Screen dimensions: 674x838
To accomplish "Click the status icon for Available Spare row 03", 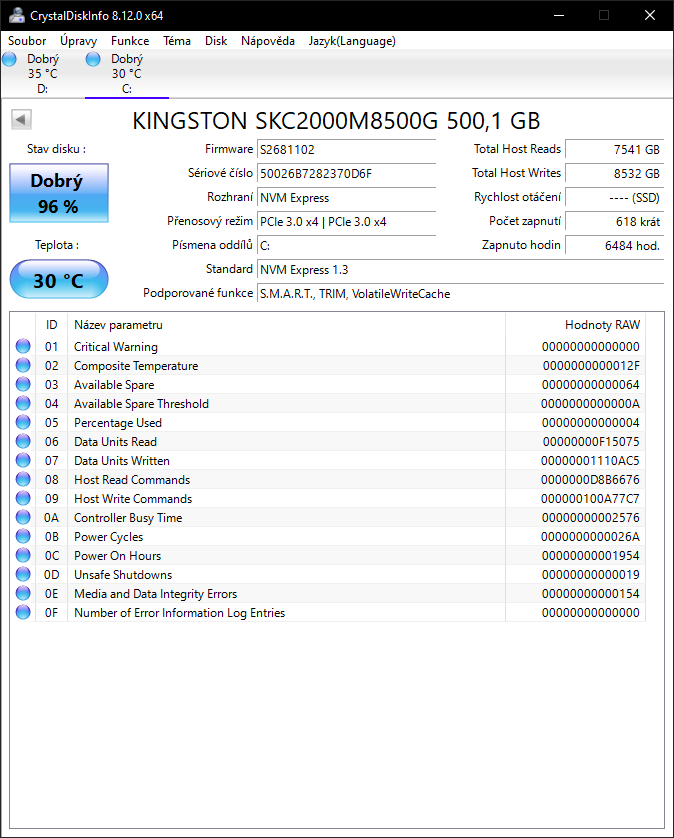I will [x=23, y=384].
